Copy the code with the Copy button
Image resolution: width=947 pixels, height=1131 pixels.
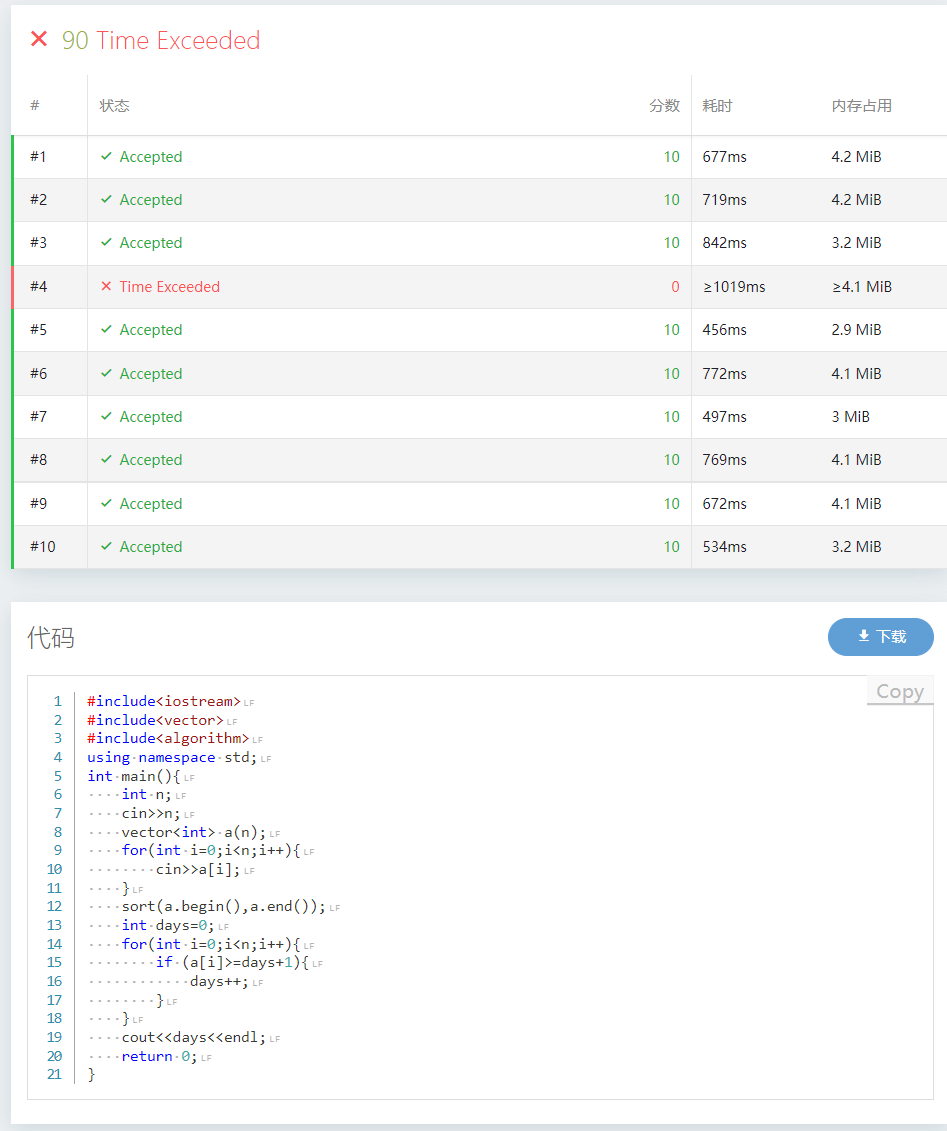[x=899, y=691]
